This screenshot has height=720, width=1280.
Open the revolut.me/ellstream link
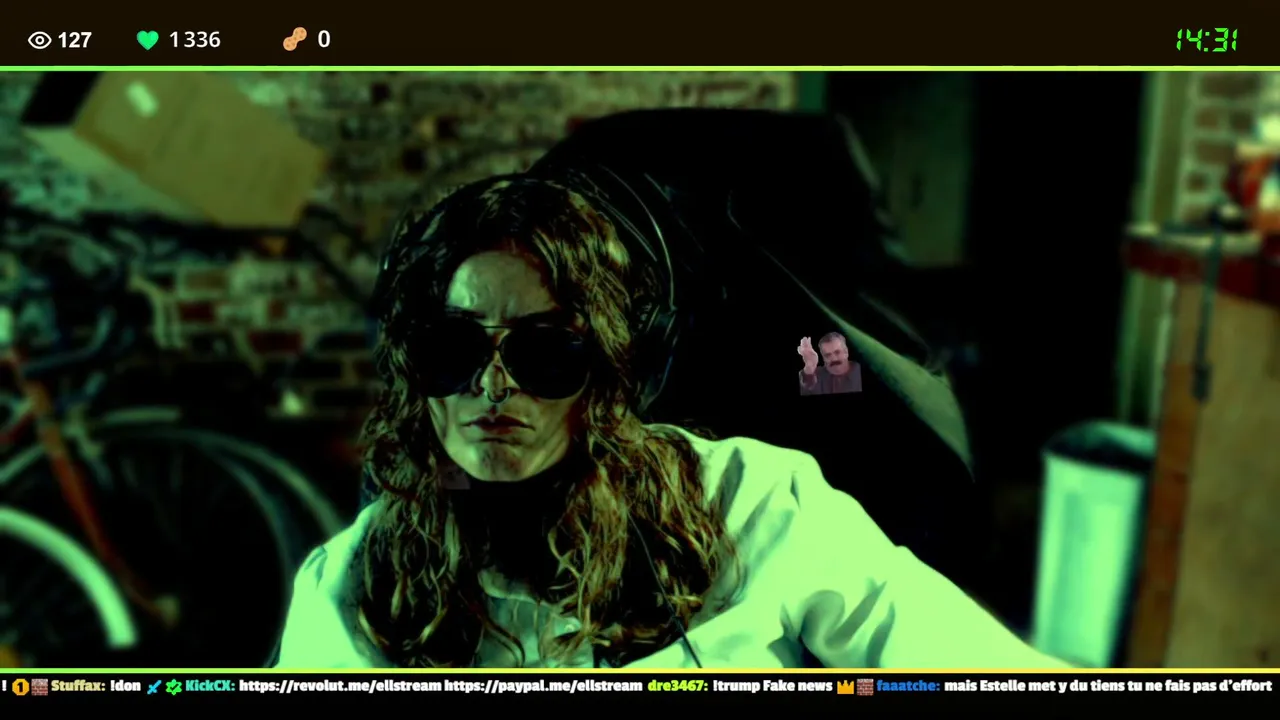[339, 686]
